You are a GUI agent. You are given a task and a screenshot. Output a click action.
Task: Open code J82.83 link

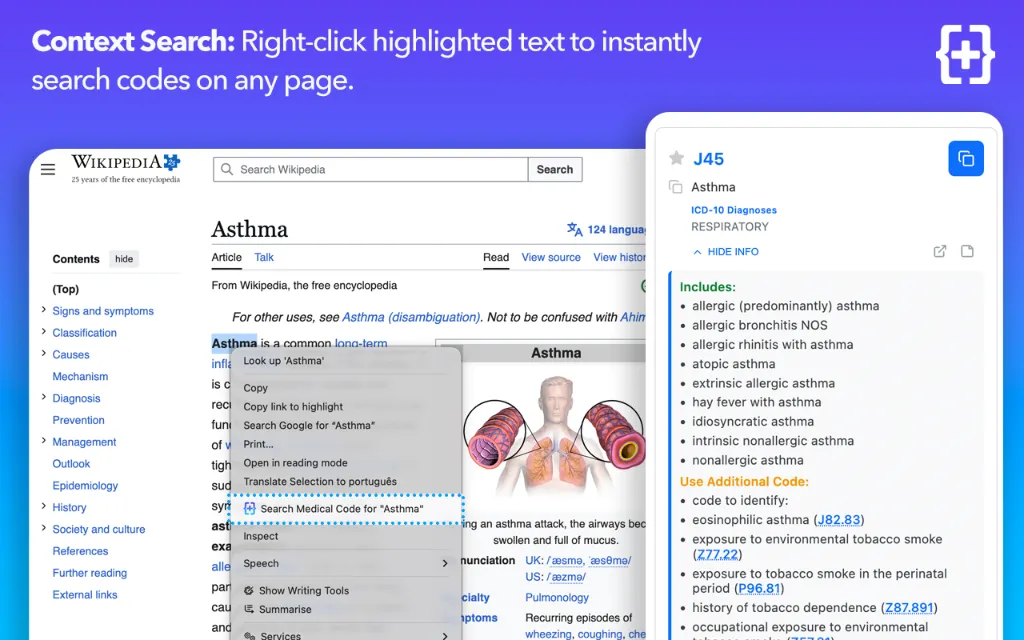tap(839, 520)
